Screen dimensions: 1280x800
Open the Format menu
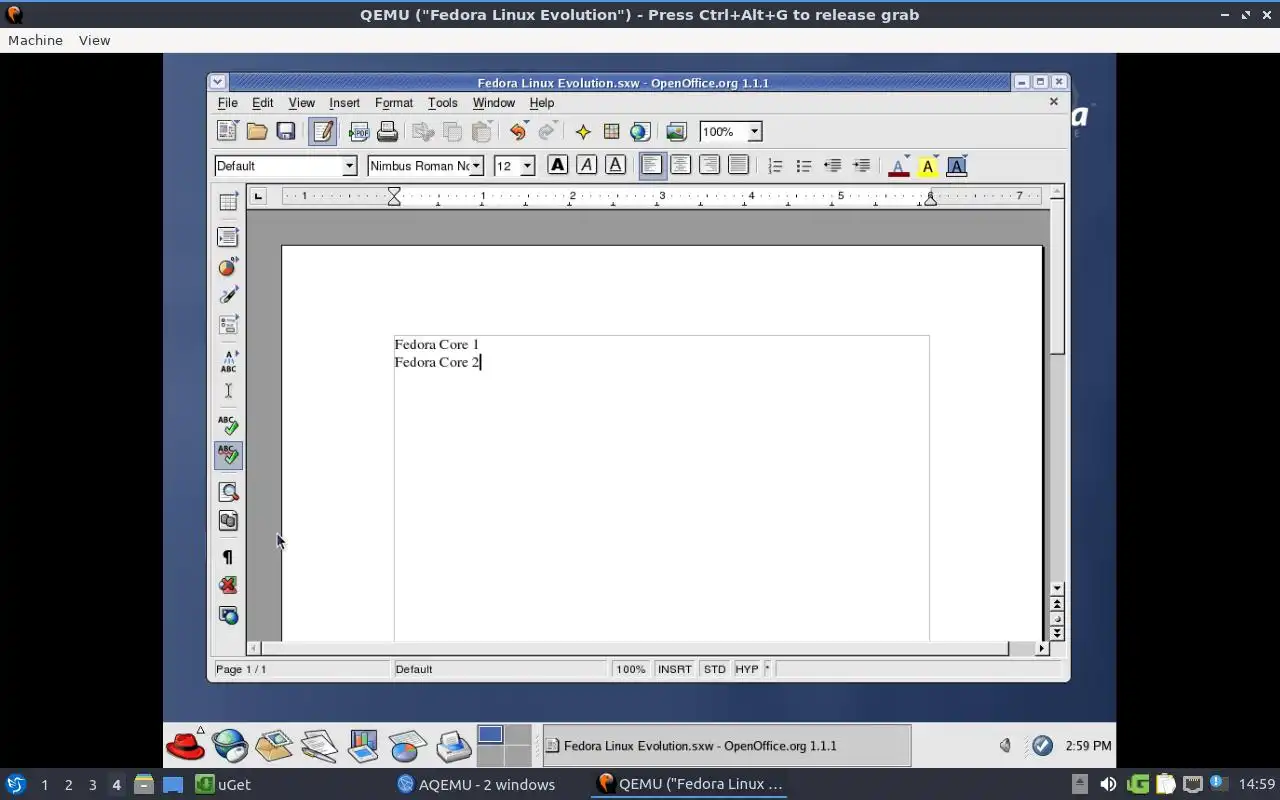[394, 103]
